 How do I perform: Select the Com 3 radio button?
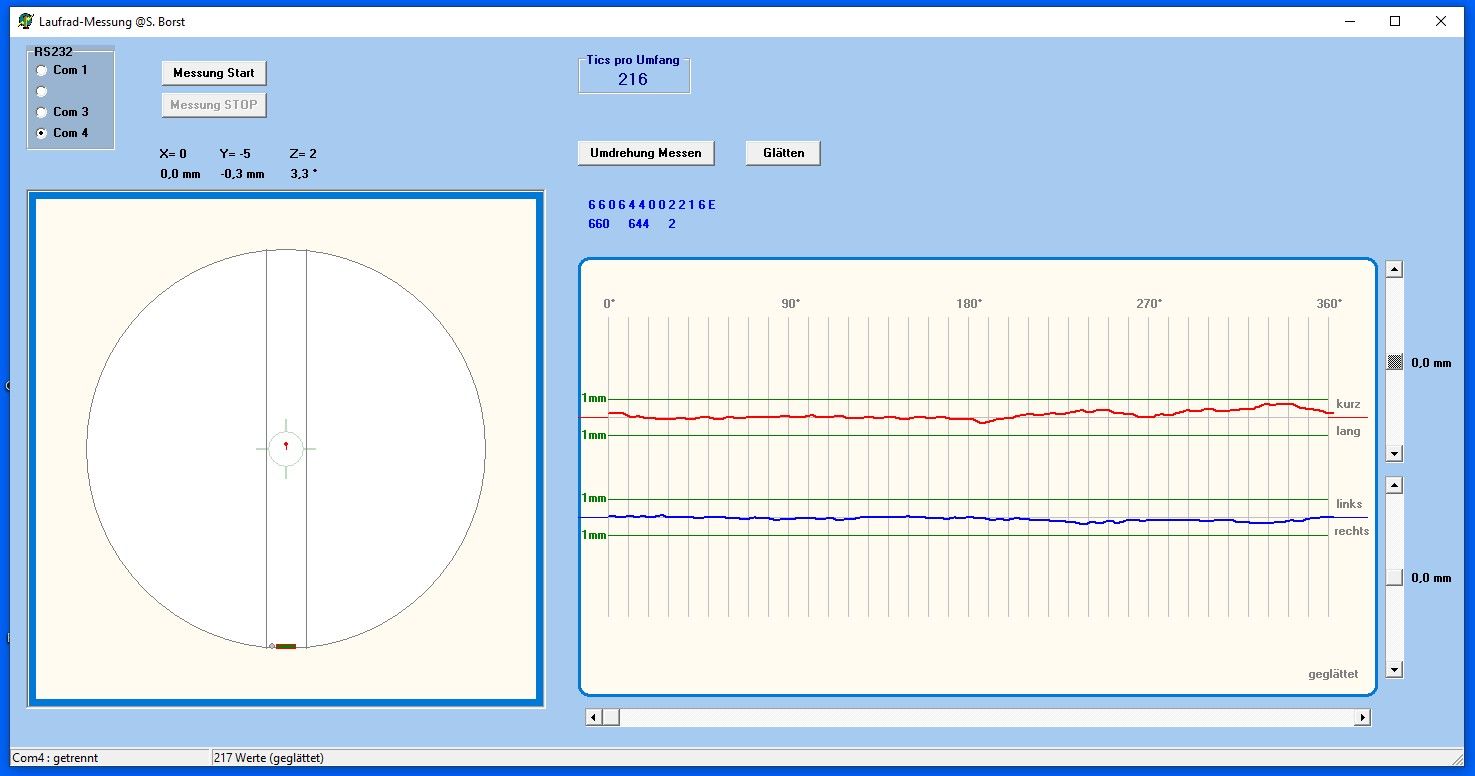coord(42,112)
